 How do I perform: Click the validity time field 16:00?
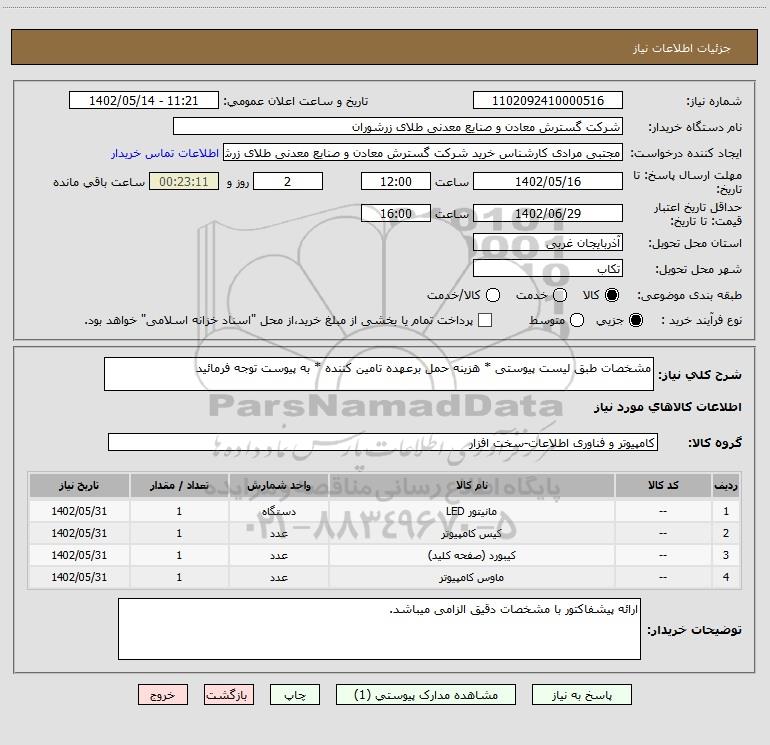pyautogui.click(x=396, y=214)
